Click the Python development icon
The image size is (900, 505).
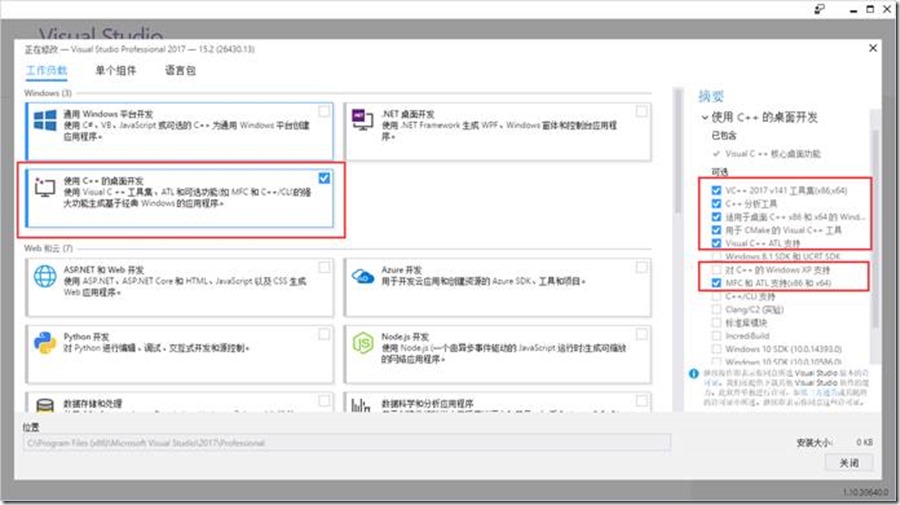coord(45,343)
